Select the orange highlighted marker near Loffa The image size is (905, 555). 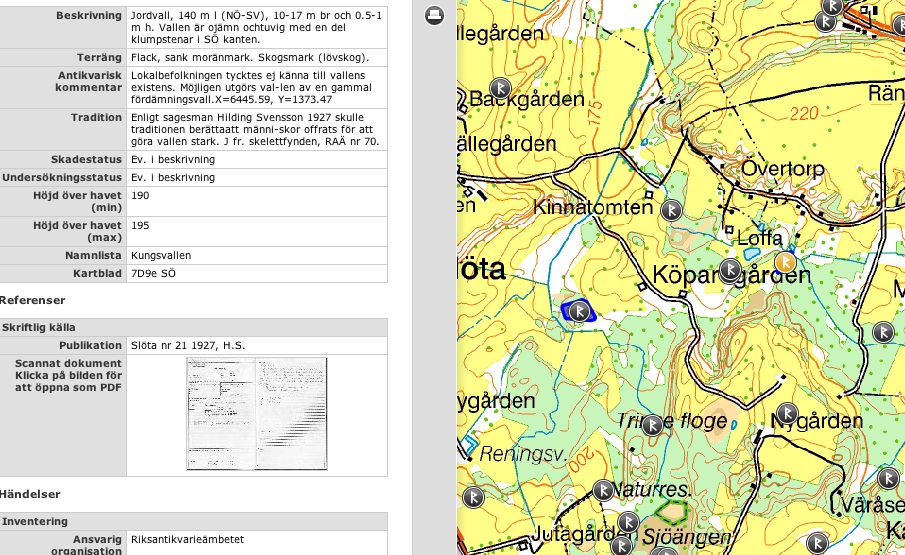point(786,262)
